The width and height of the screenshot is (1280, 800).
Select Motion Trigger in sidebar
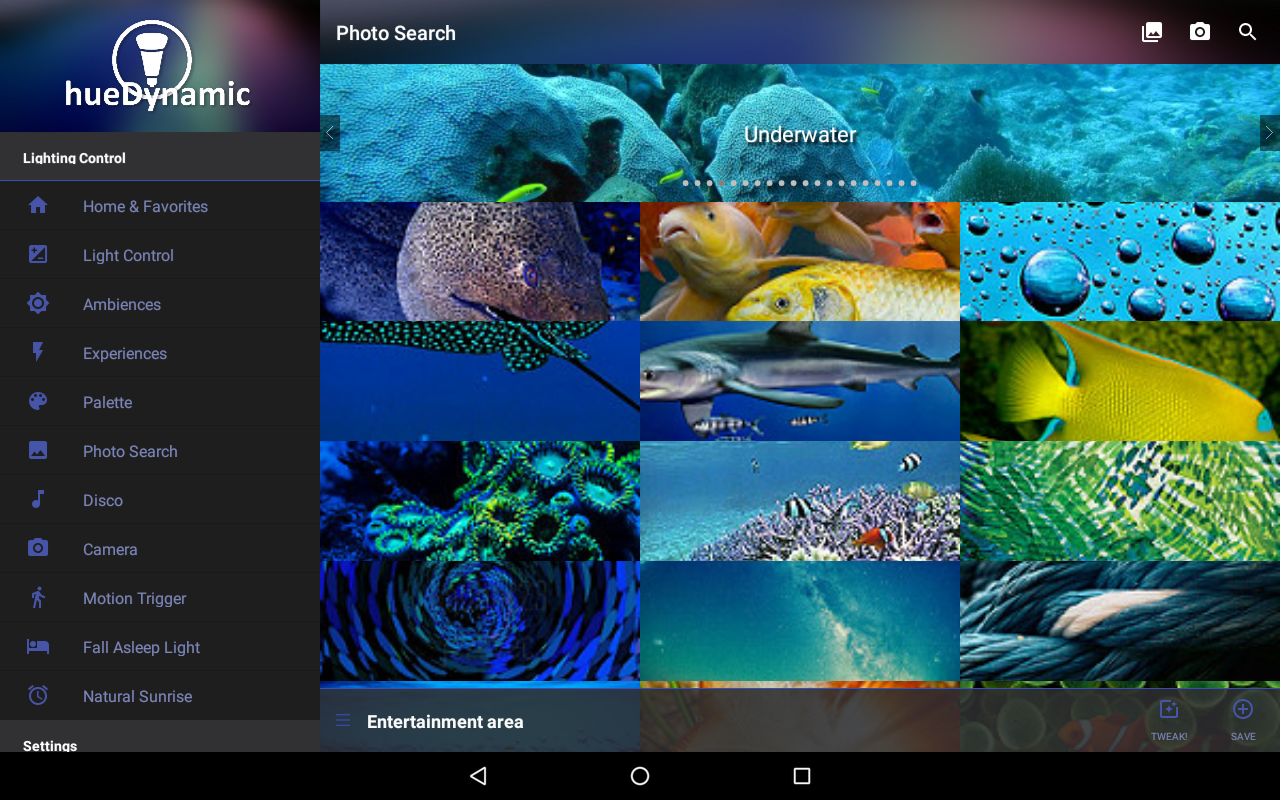(160, 598)
